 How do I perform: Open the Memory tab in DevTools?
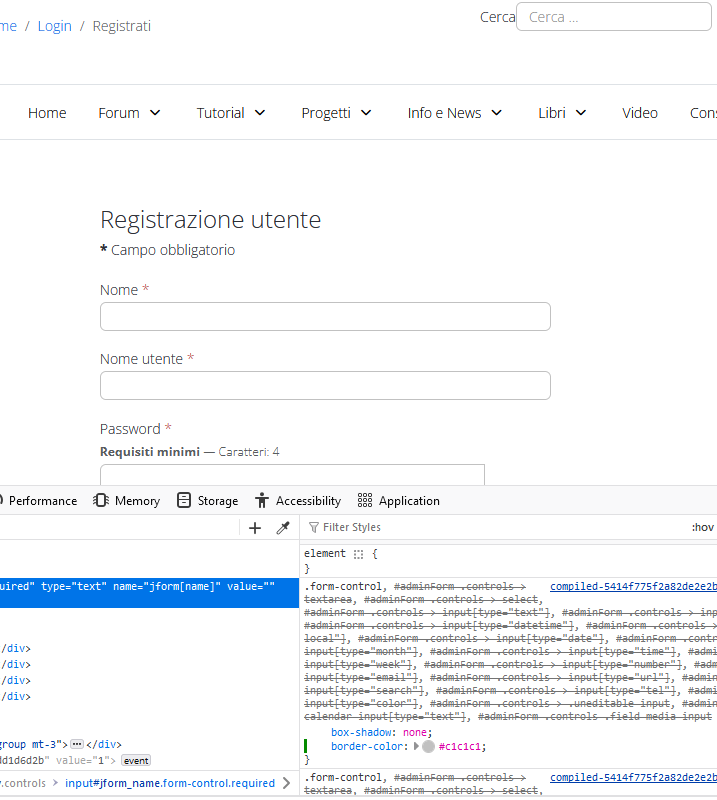point(126,501)
